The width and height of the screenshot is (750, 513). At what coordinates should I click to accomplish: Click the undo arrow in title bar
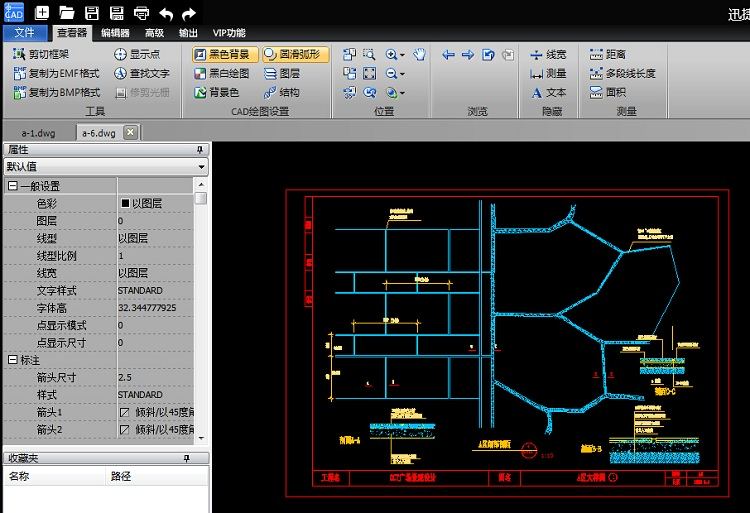166,13
